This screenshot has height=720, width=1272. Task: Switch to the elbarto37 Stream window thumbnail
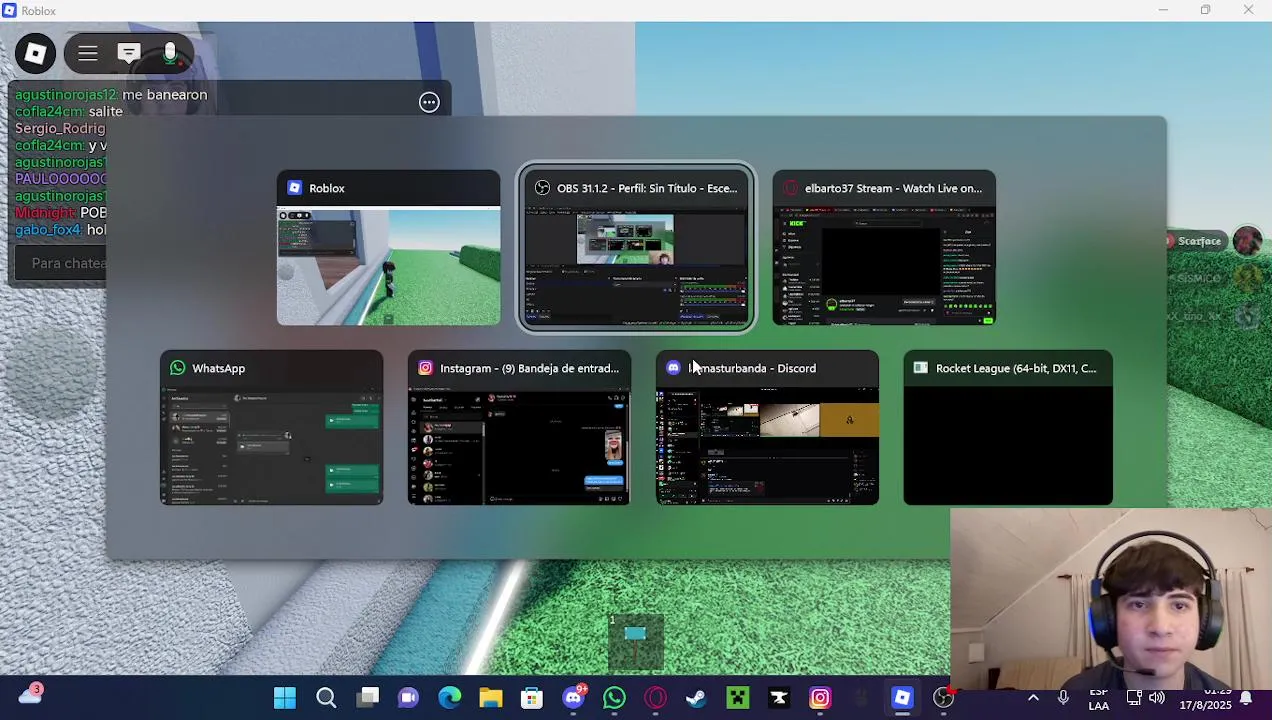[x=884, y=248]
